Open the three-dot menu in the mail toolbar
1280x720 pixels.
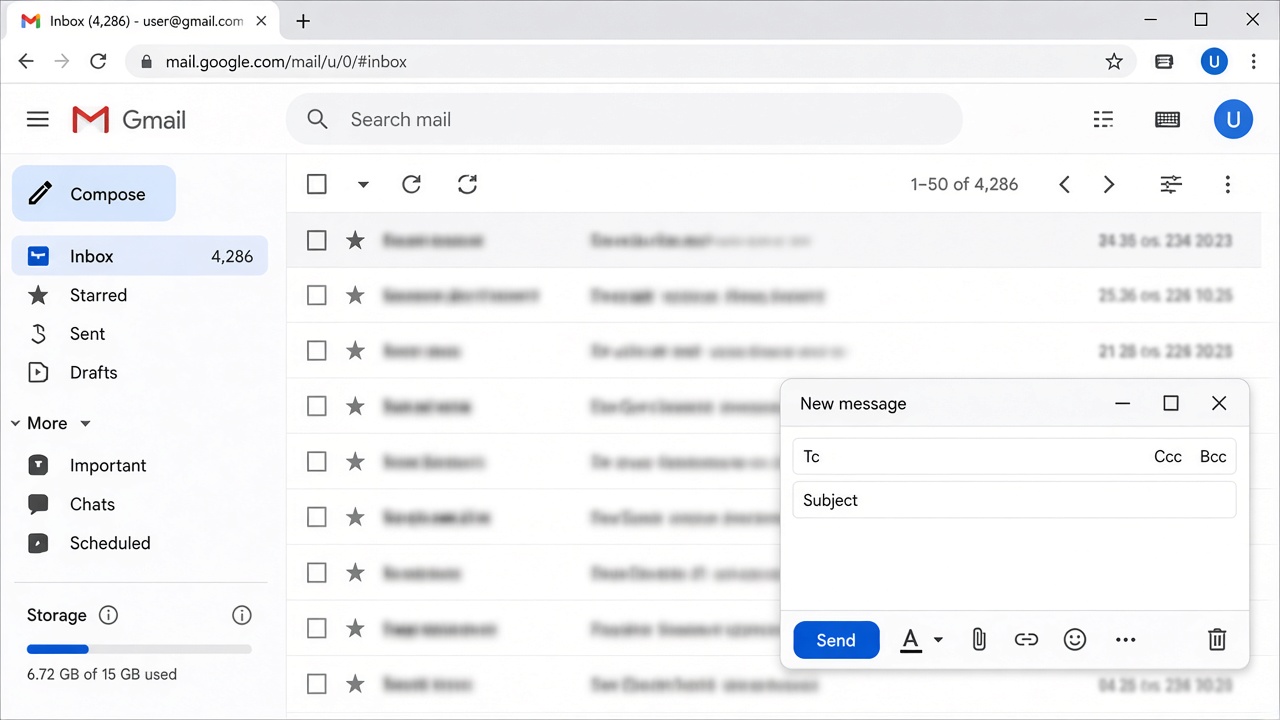coord(1227,184)
